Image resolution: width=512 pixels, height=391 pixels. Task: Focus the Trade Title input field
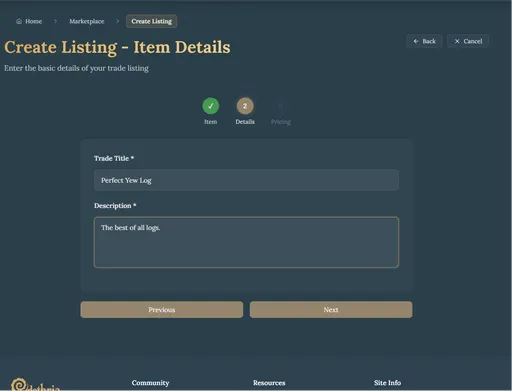(246, 180)
